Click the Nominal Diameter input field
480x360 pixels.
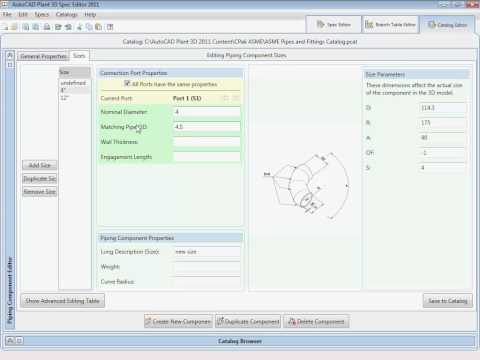(207, 112)
